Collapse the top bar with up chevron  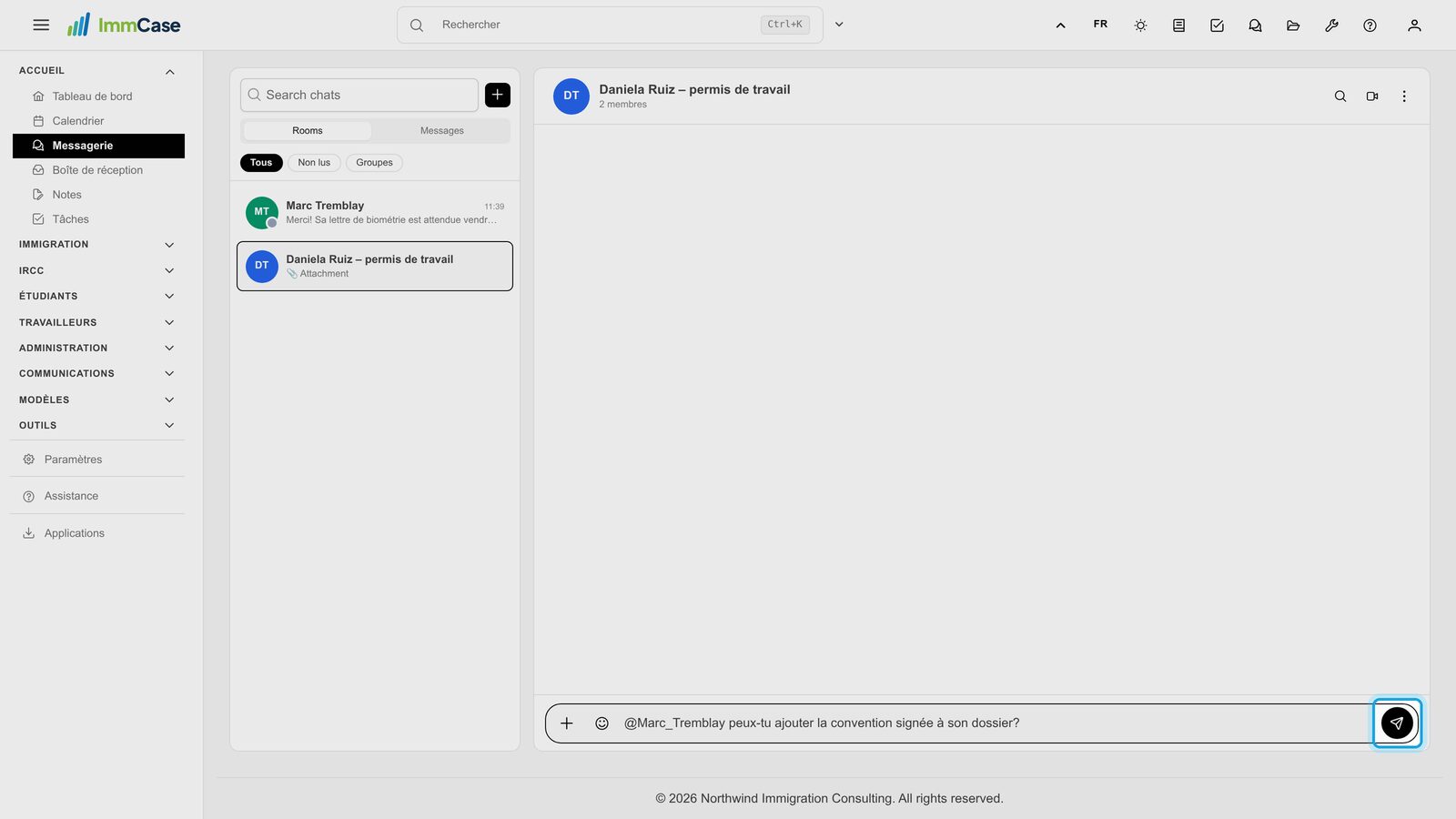tap(1060, 25)
